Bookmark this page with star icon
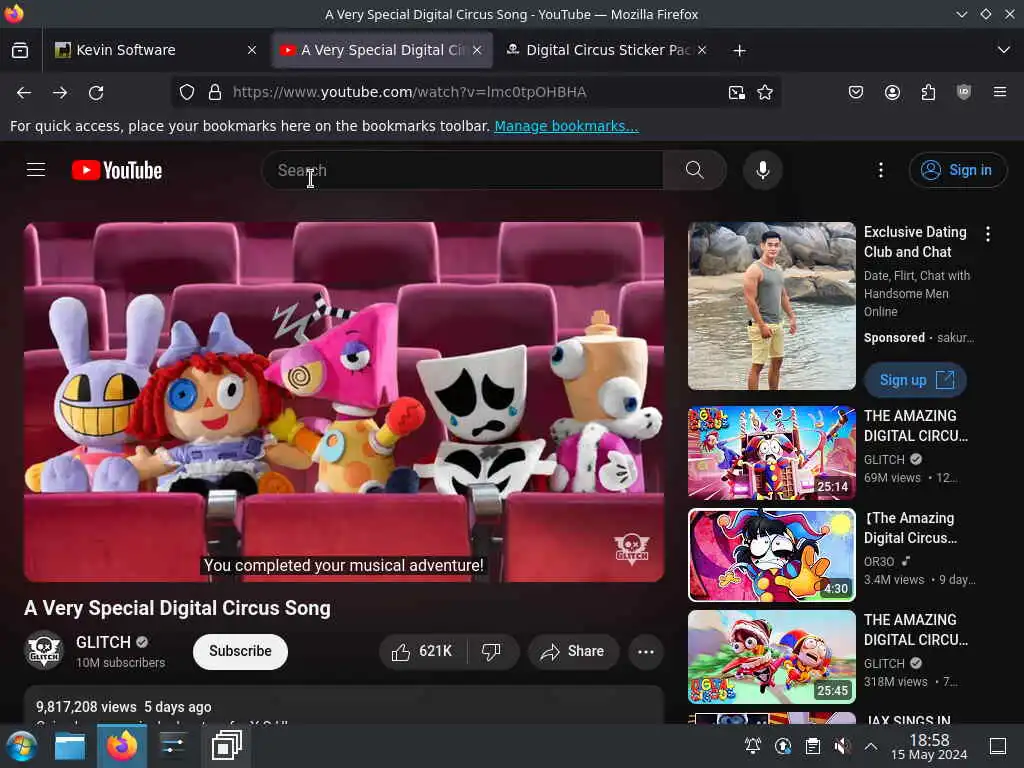This screenshot has width=1024, height=768. [x=765, y=92]
